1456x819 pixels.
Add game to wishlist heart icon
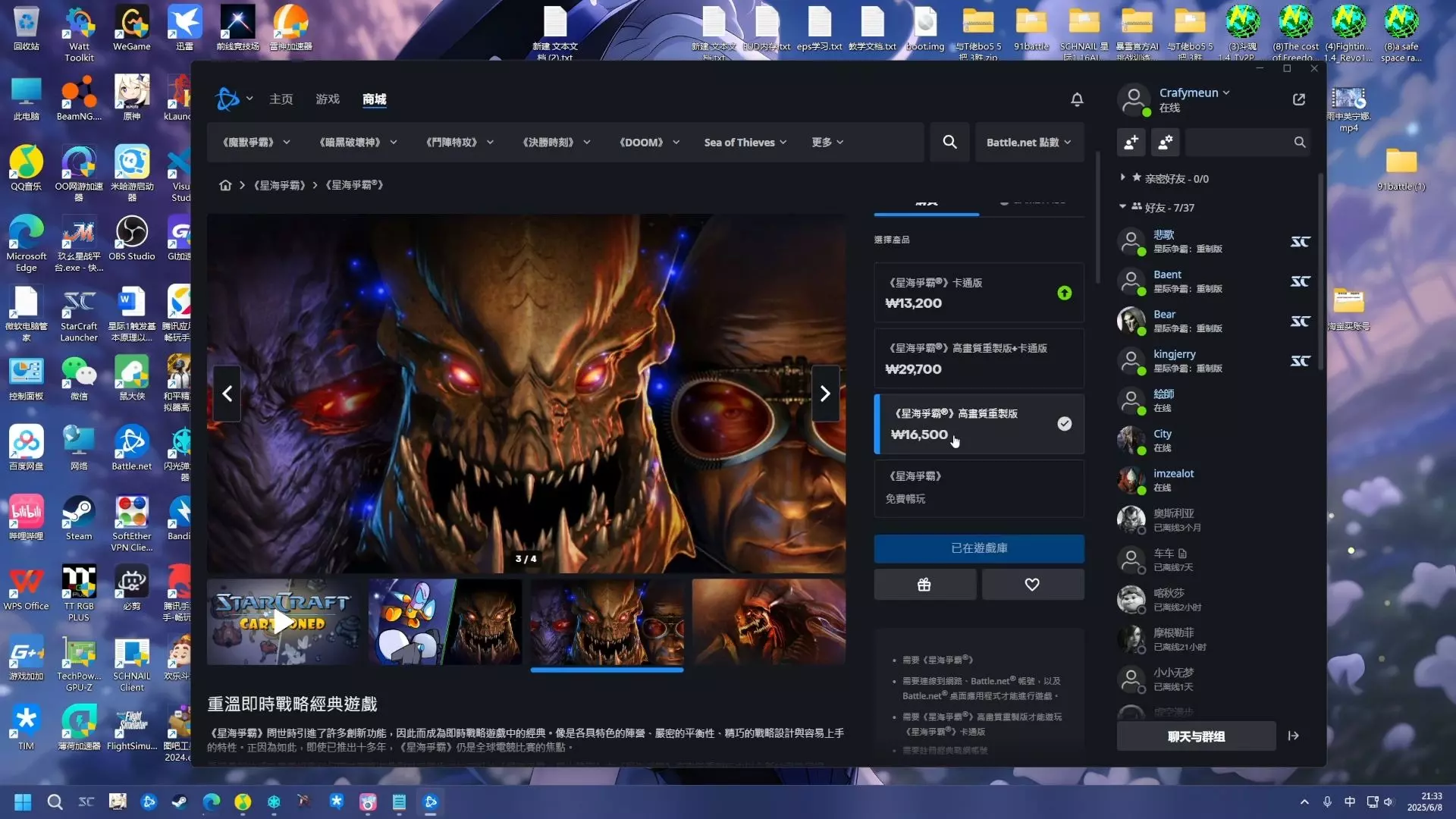pyautogui.click(x=1032, y=585)
